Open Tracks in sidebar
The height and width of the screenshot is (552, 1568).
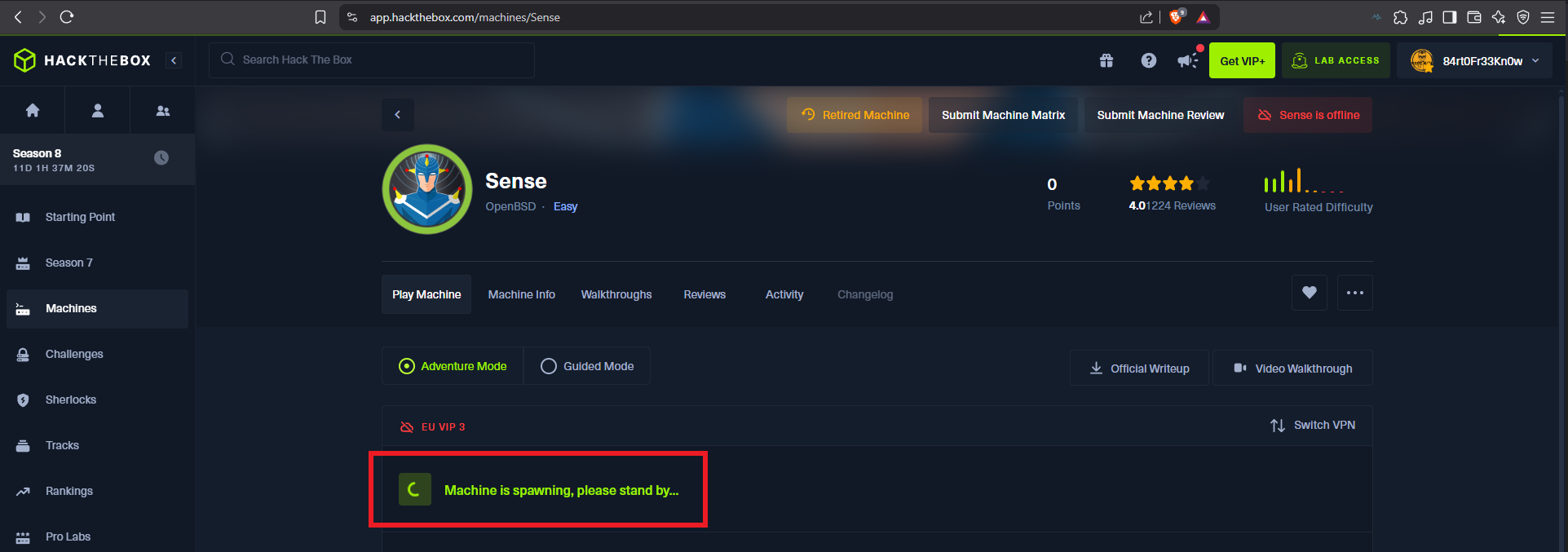[97, 445]
